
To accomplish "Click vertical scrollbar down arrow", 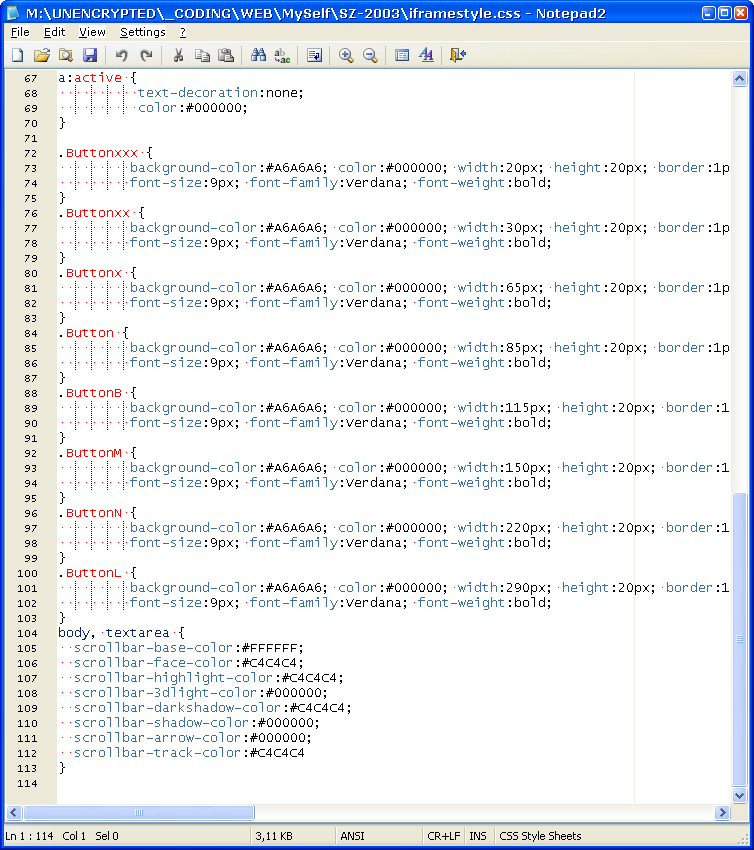I will coord(739,796).
